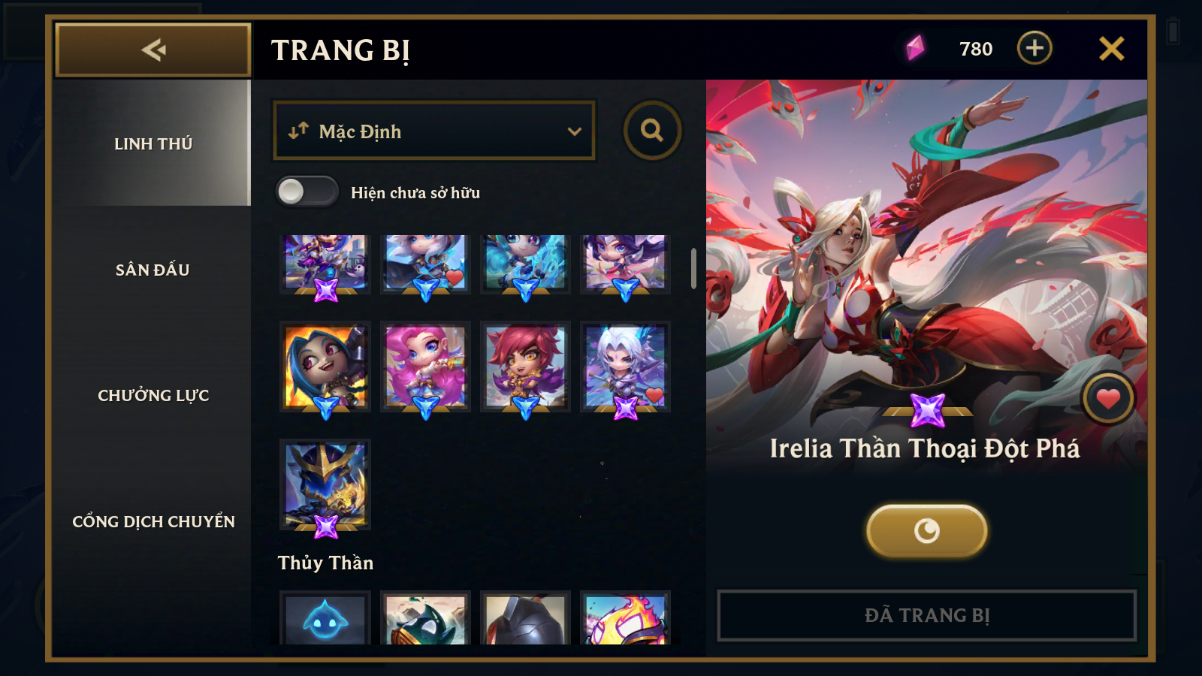The height and width of the screenshot is (676, 1202).
Task: Click the thumbnail list scrollbar
Action: pos(694,267)
